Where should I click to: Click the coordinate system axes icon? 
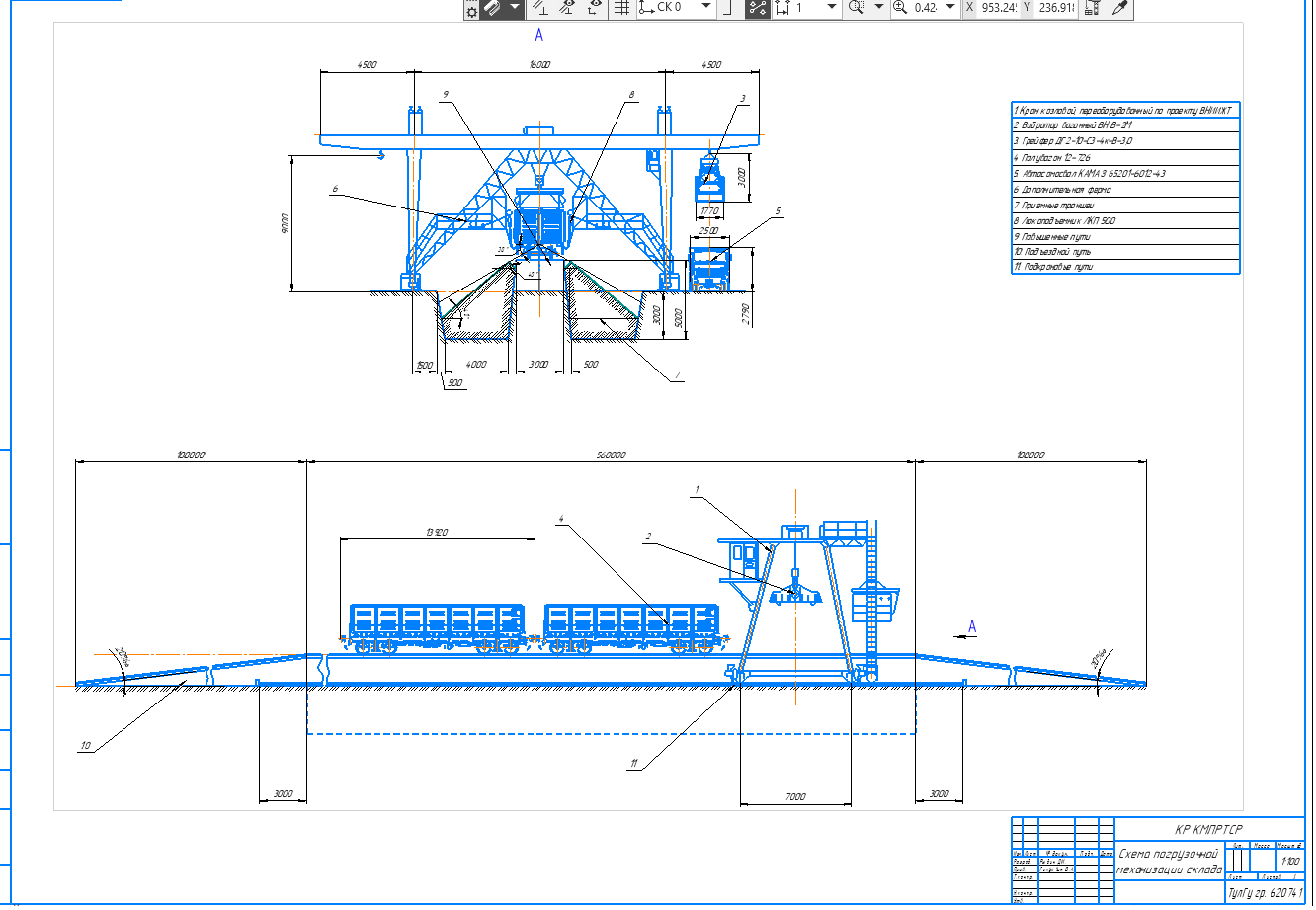tap(646, 8)
